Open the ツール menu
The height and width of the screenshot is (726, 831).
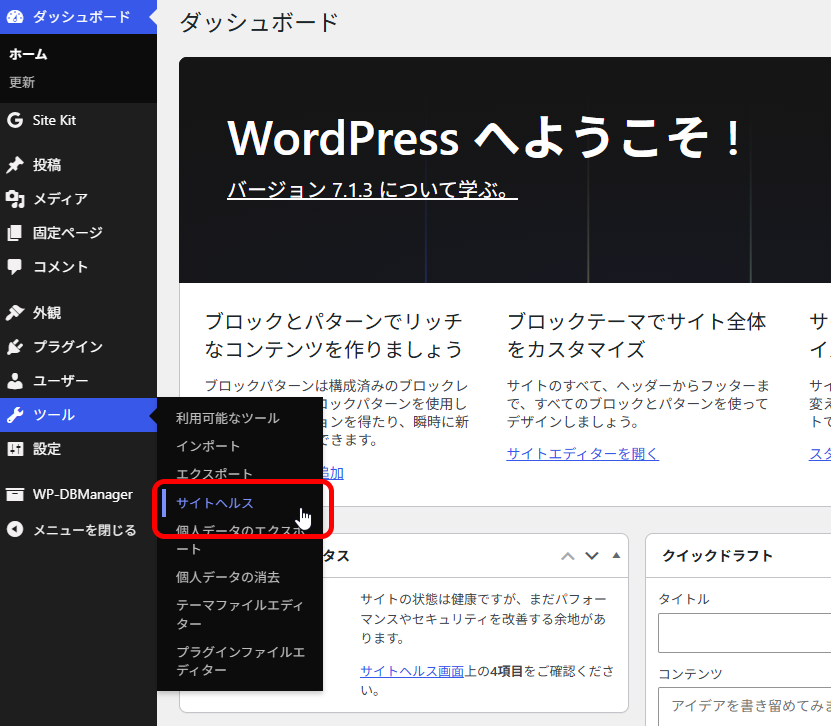[78, 415]
